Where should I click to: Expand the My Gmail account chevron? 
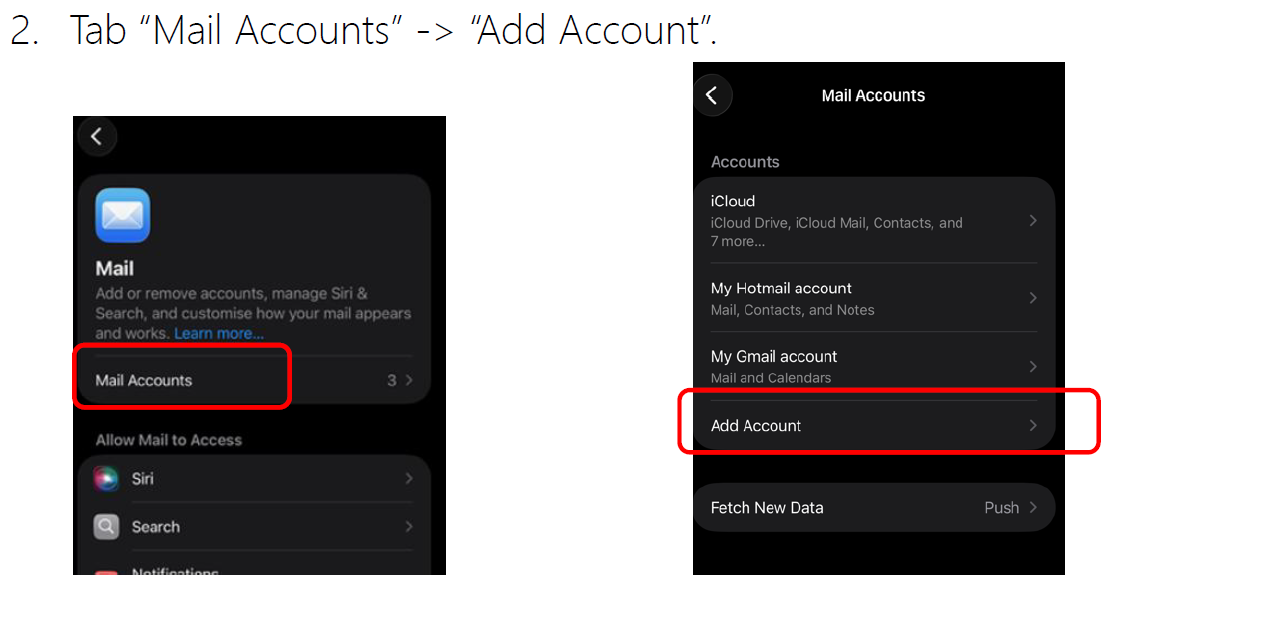[1033, 366]
